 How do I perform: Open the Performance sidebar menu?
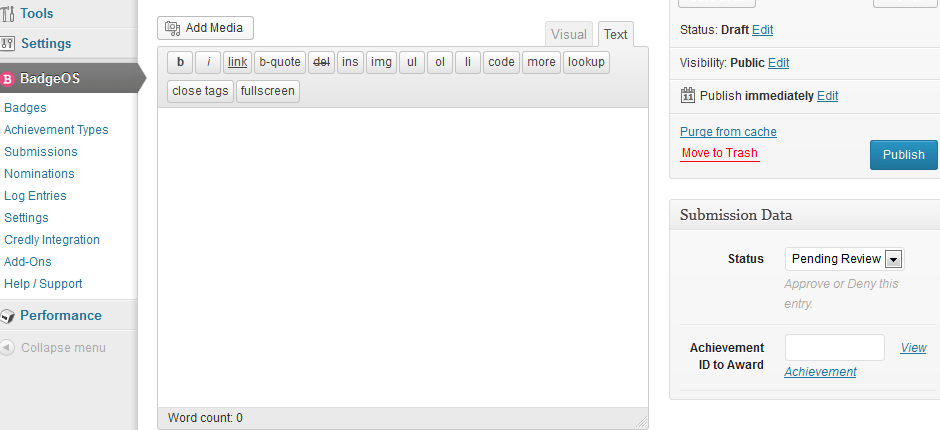[x=61, y=315]
